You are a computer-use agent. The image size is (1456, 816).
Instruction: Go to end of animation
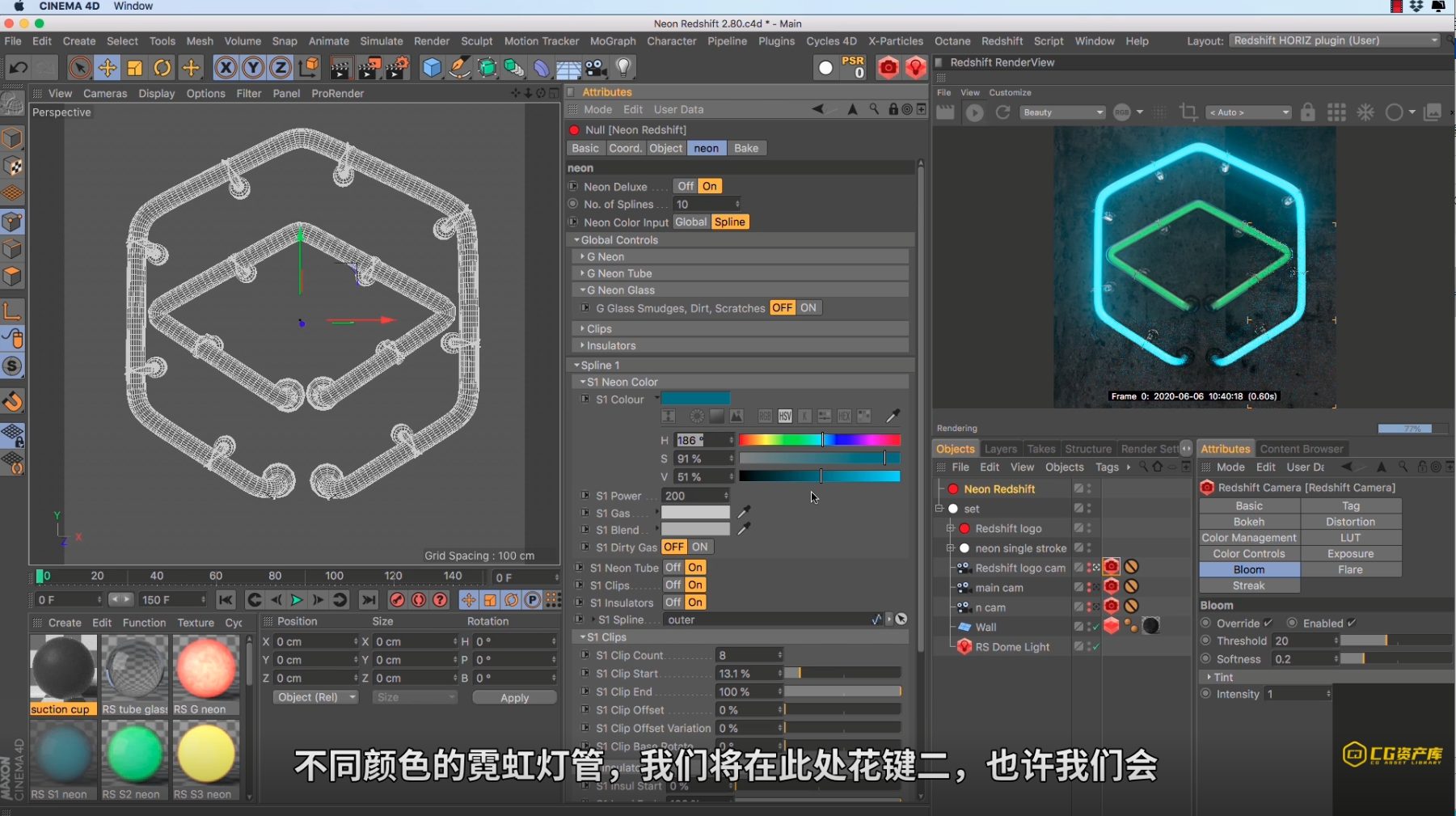point(369,600)
